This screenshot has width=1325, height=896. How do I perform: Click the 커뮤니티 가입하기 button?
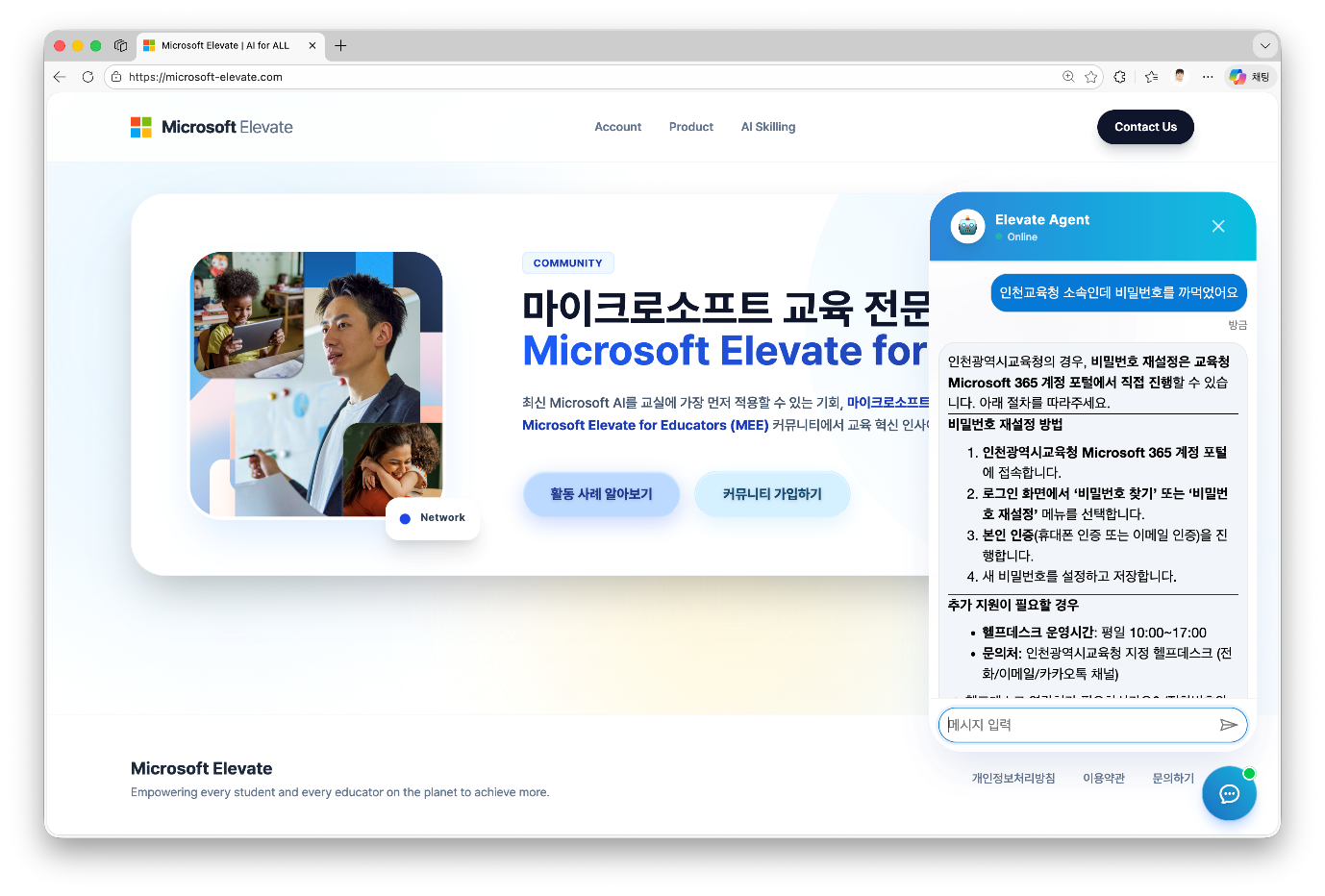772,493
